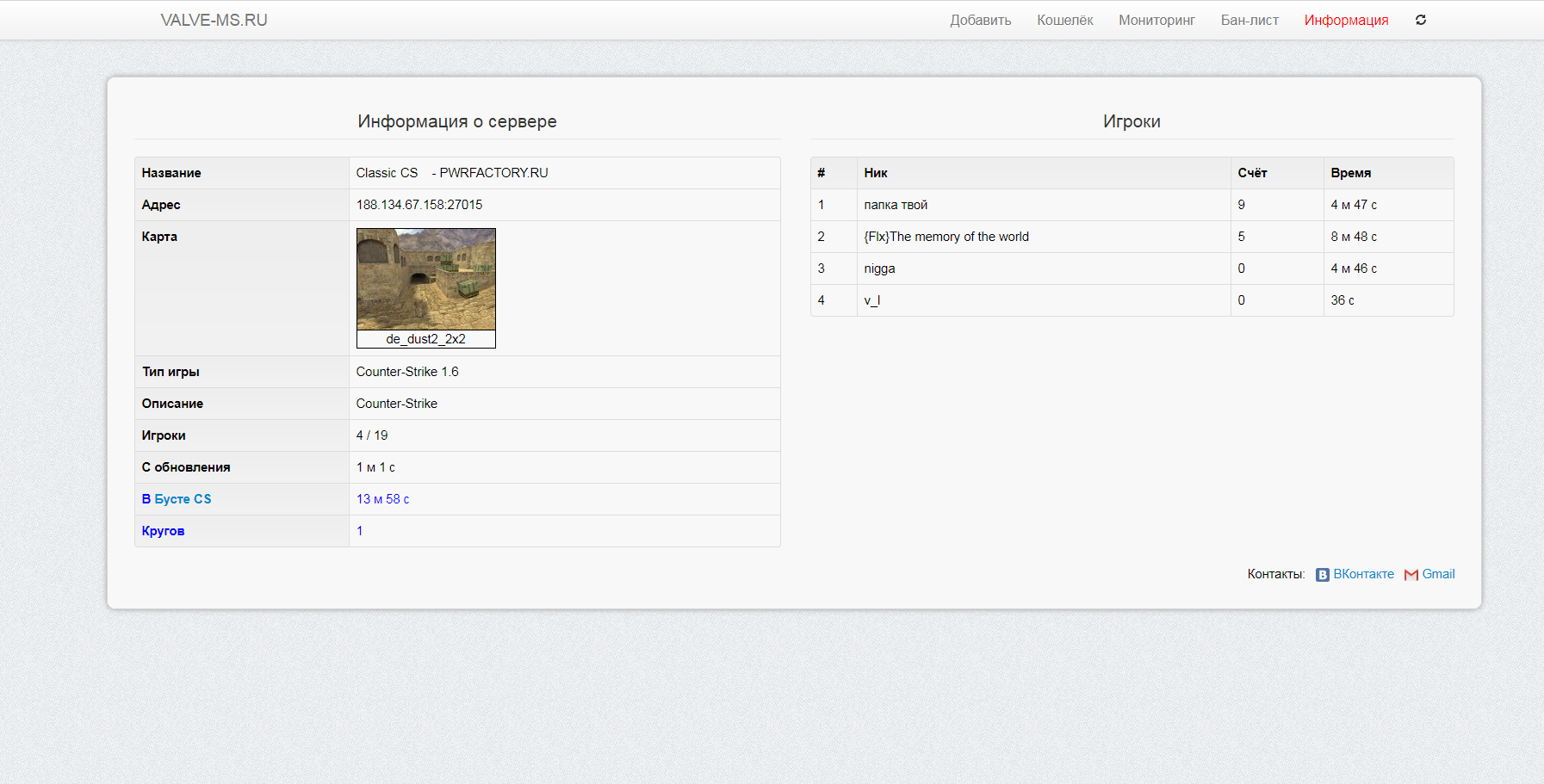This screenshot has width=1544, height=784.
Task: Click the Время column header
Action: [x=1350, y=173]
